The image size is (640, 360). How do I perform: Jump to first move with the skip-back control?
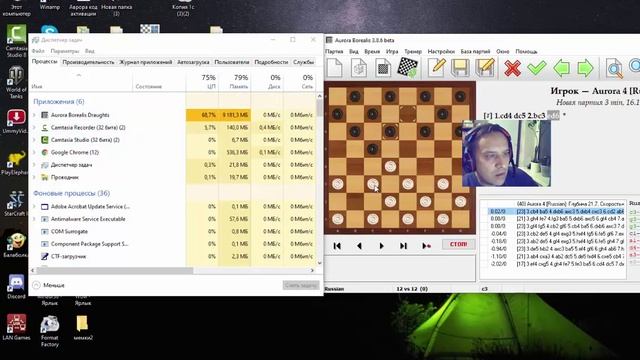337,246
